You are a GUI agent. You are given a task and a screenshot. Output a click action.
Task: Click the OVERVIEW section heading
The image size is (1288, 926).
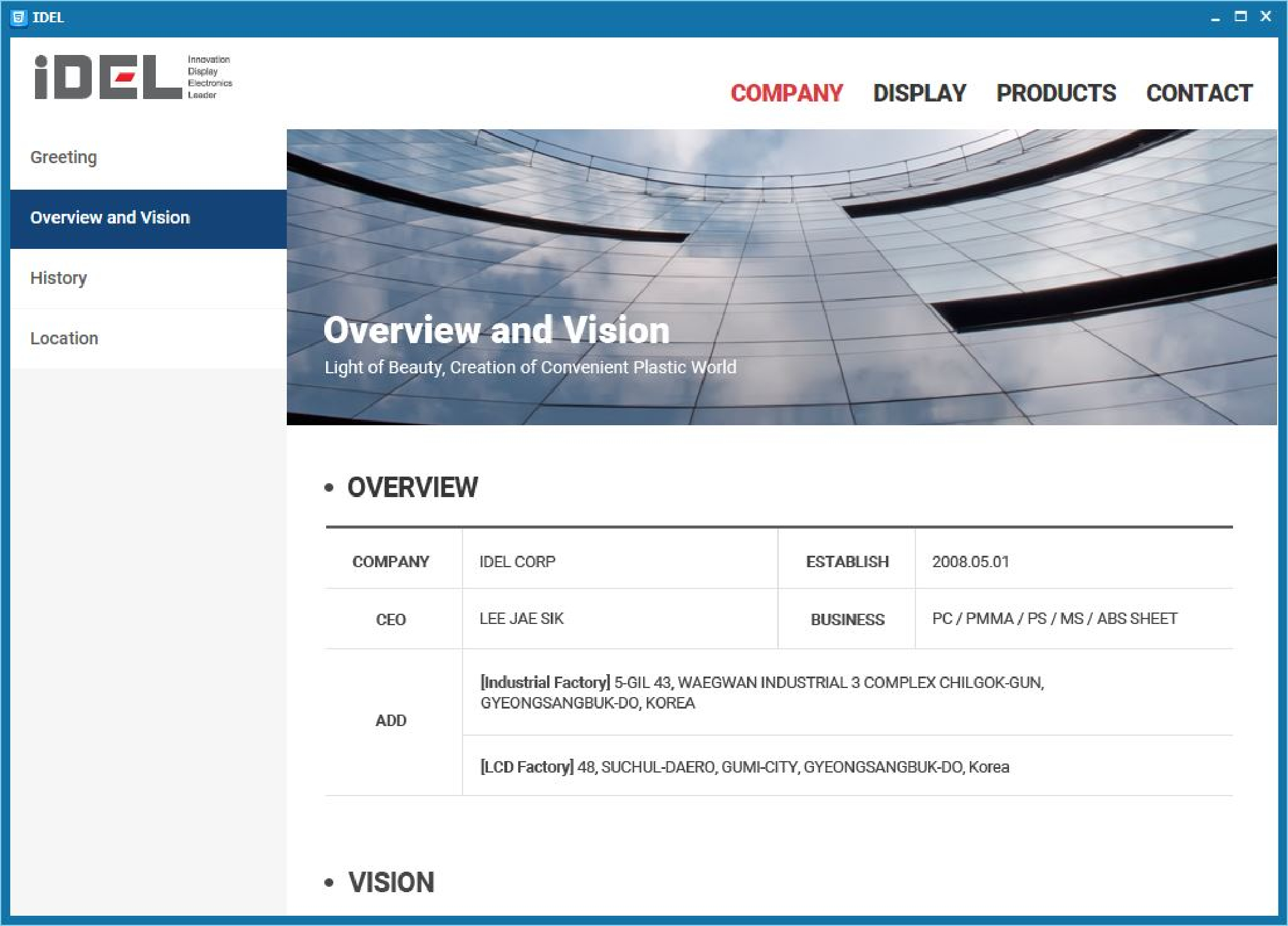pos(412,487)
